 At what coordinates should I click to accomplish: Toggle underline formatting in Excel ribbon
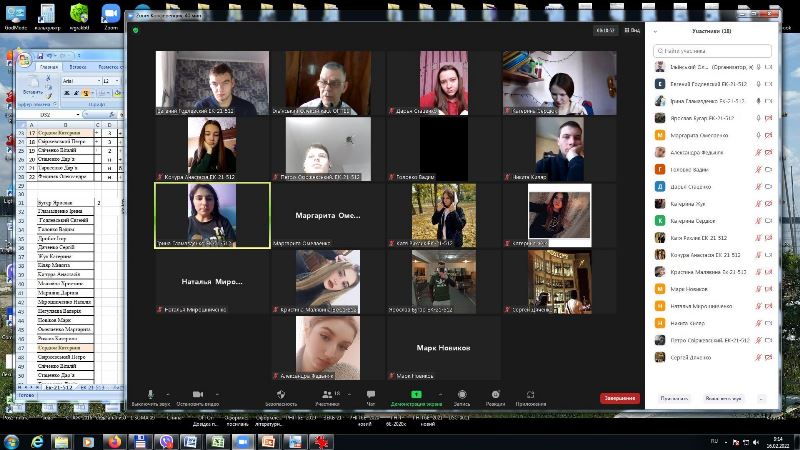click(84, 91)
